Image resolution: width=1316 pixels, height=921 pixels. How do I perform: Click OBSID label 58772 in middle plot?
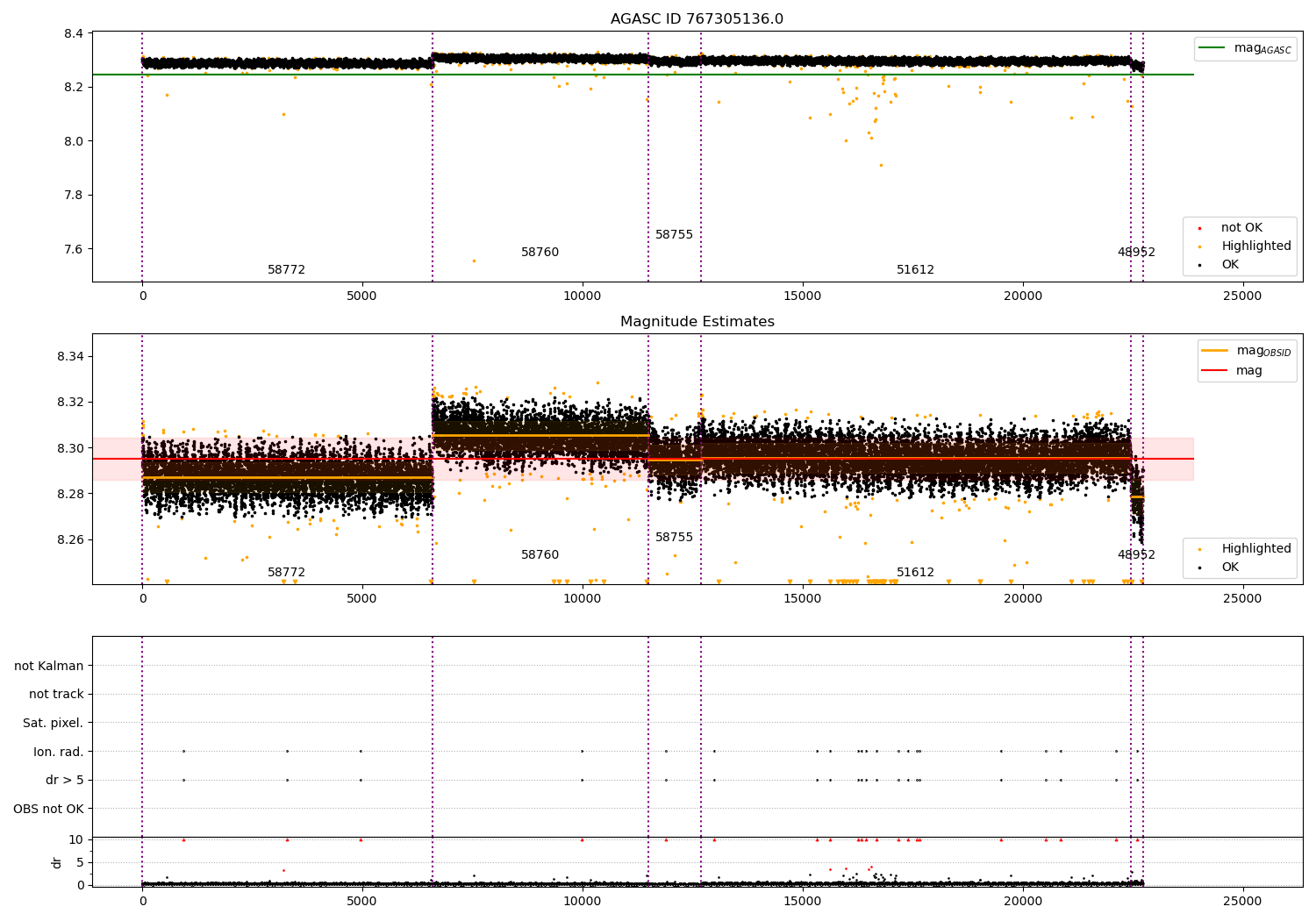click(286, 573)
